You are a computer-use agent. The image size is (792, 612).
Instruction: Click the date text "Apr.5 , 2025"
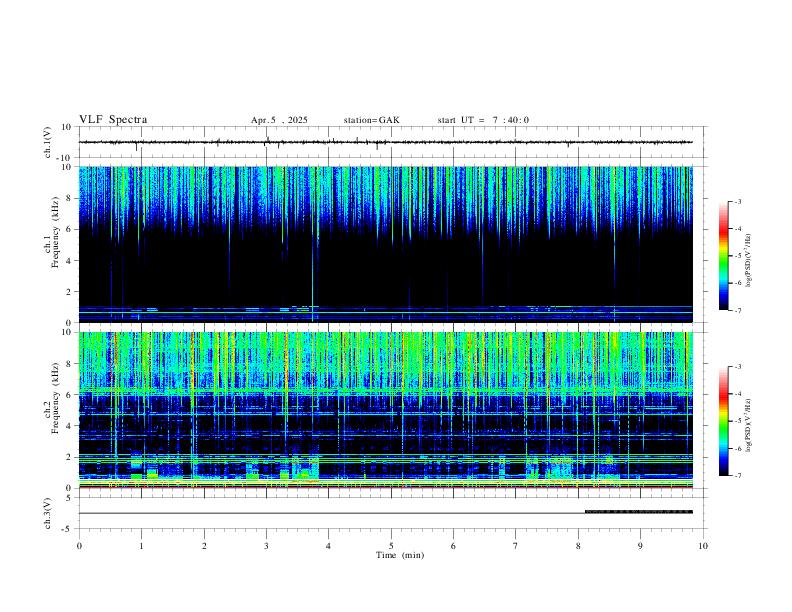tap(279, 120)
